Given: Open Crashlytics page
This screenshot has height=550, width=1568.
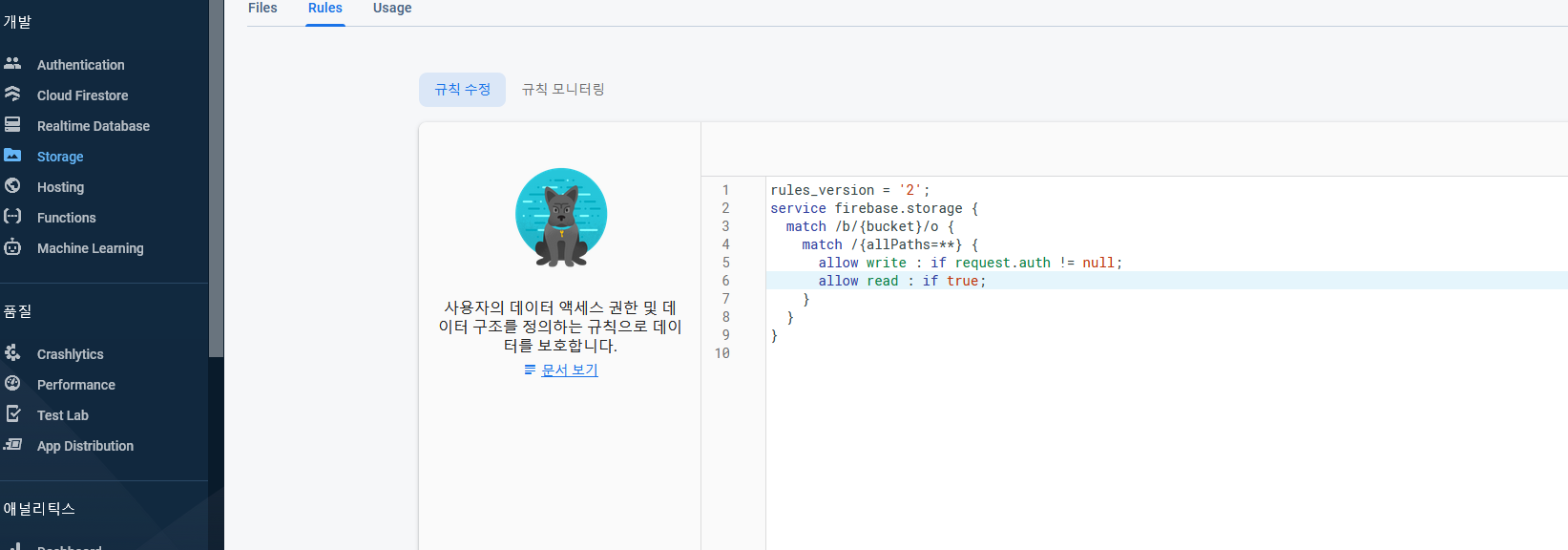Looking at the screenshot, I should coord(71,354).
